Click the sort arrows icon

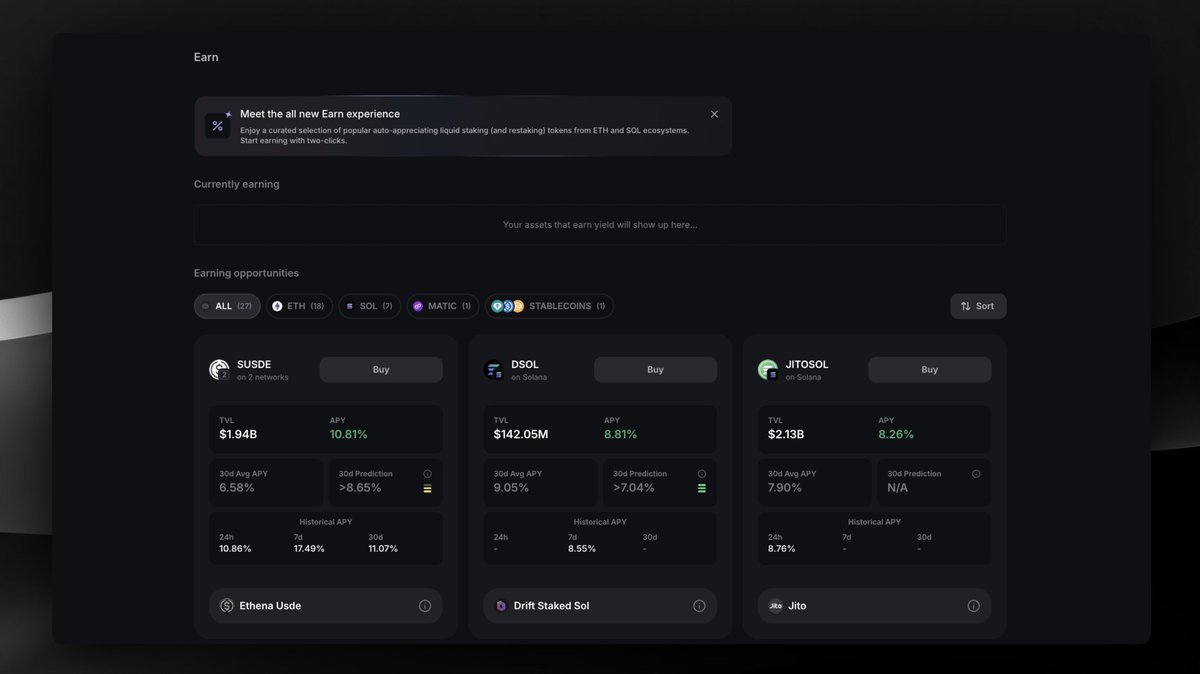pos(965,306)
